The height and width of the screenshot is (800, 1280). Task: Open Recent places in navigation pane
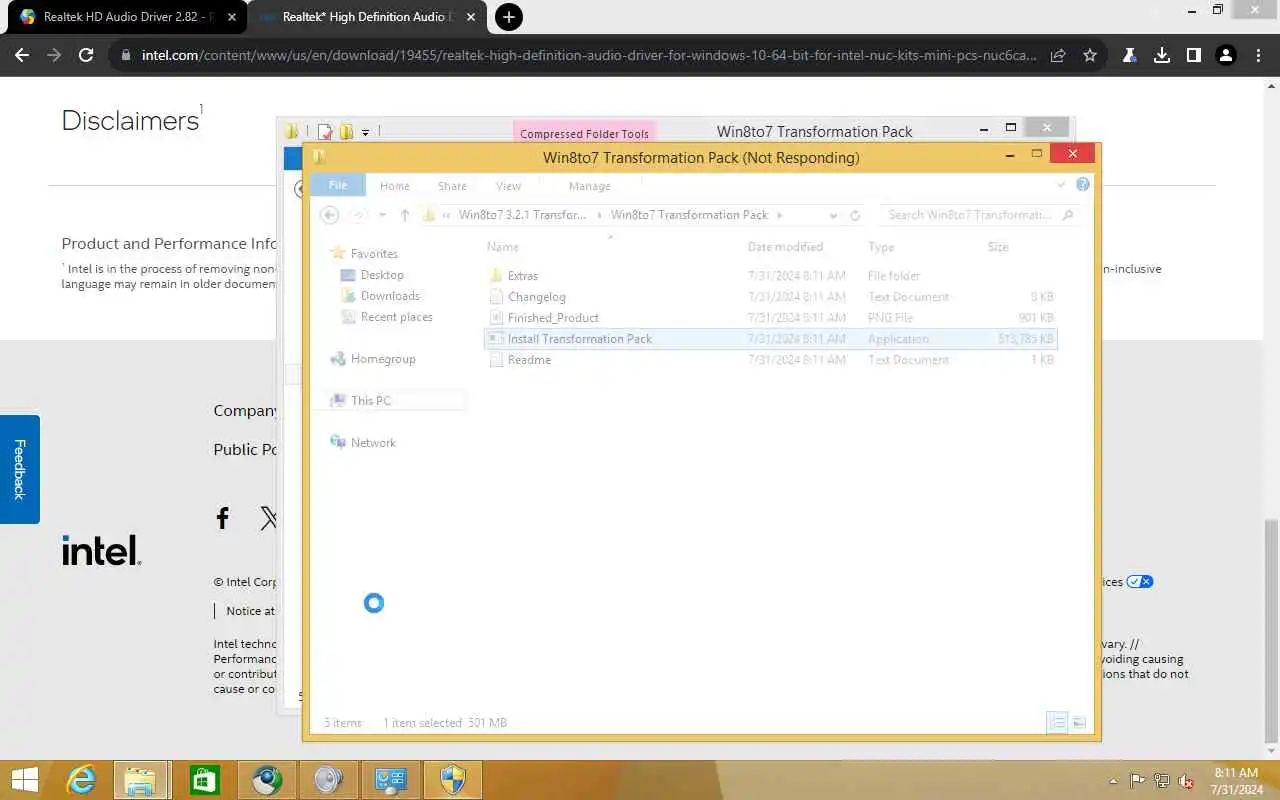396,317
